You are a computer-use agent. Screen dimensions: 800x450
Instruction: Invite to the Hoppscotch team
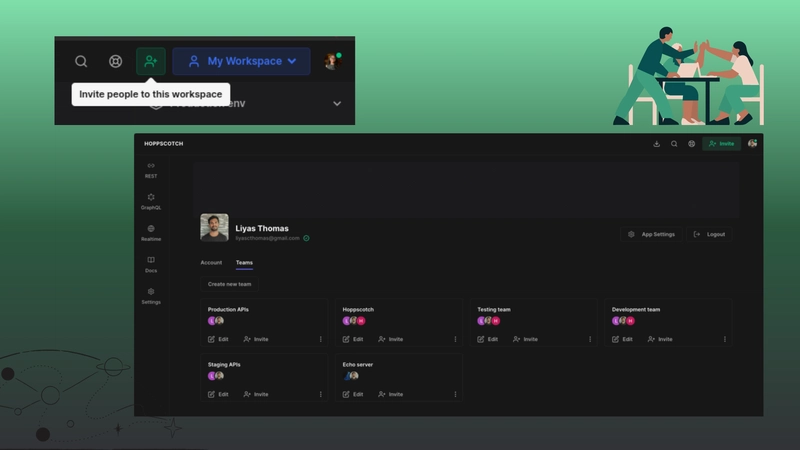click(x=391, y=339)
